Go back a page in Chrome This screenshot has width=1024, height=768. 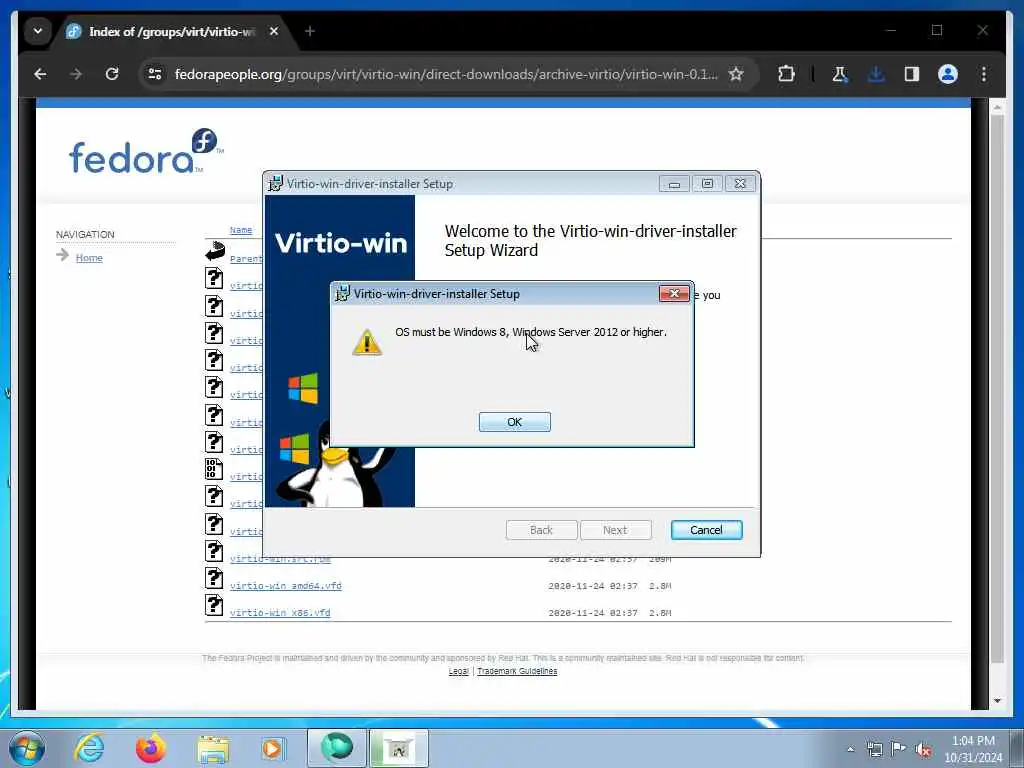[x=40, y=74]
